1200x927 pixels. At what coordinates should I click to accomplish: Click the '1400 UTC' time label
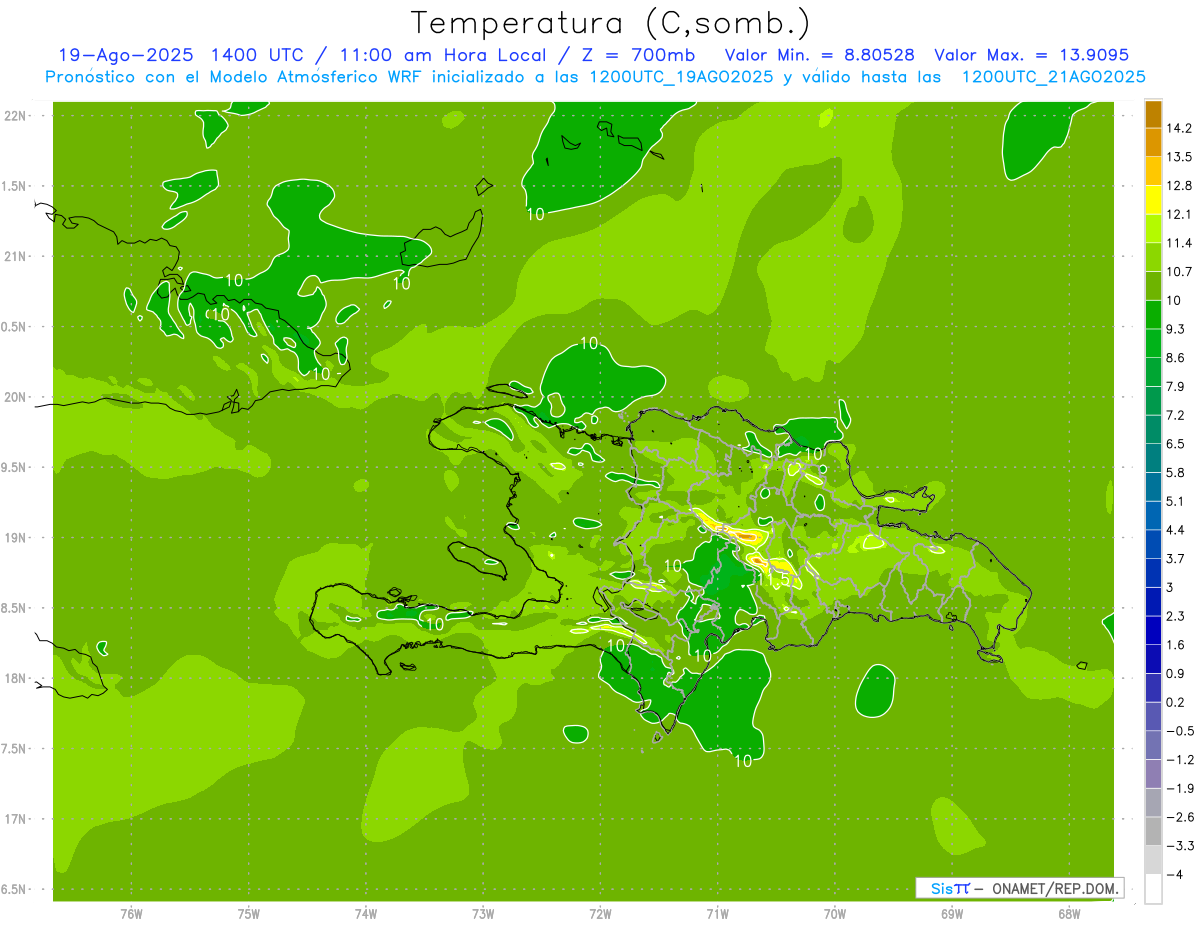(x=257, y=55)
